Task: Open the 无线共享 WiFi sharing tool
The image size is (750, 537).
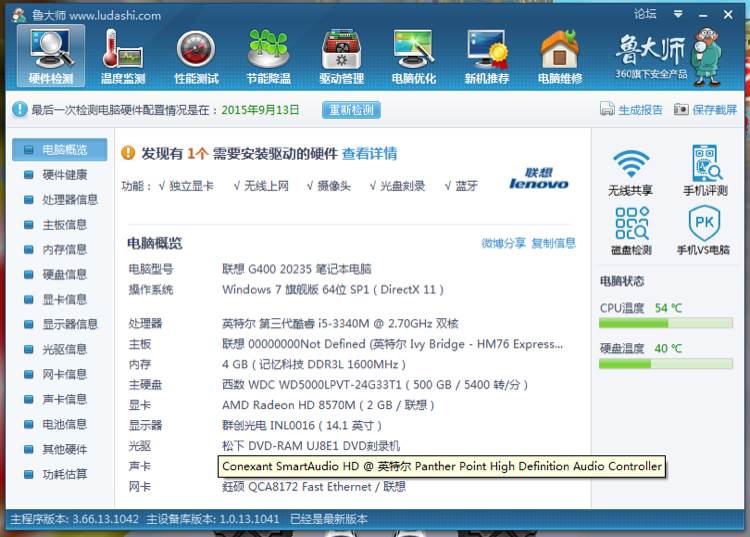Action: click(630, 173)
